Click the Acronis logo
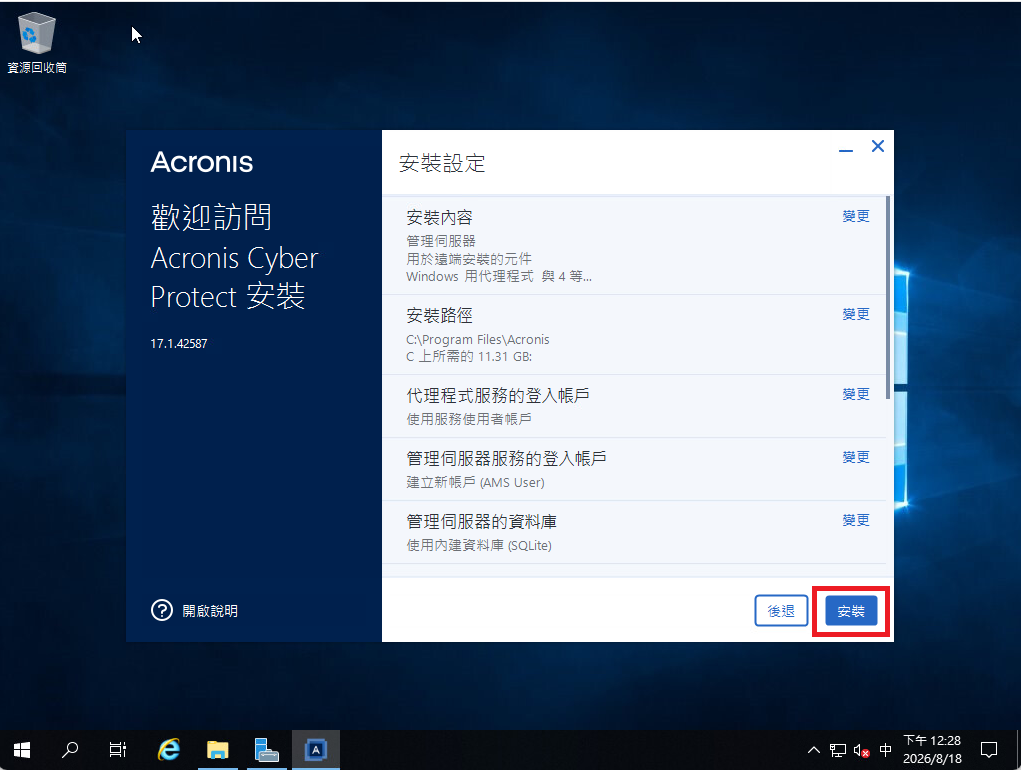Screen dimensions: 1021x770 (201, 162)
